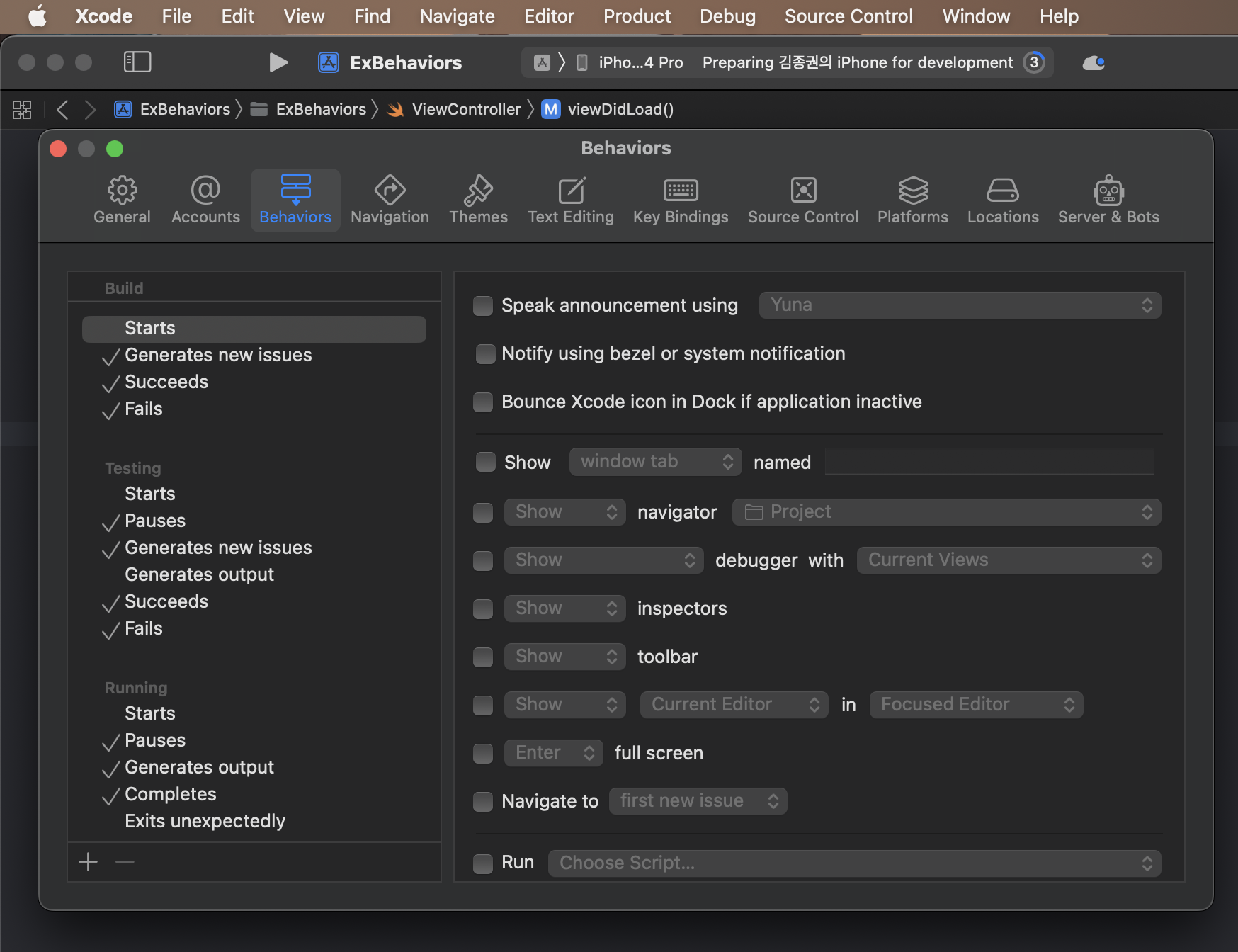The width and height of the screenshot is (1238, 952).
Task: Open the Show dropdown beside inspectors
Action: 564,608
